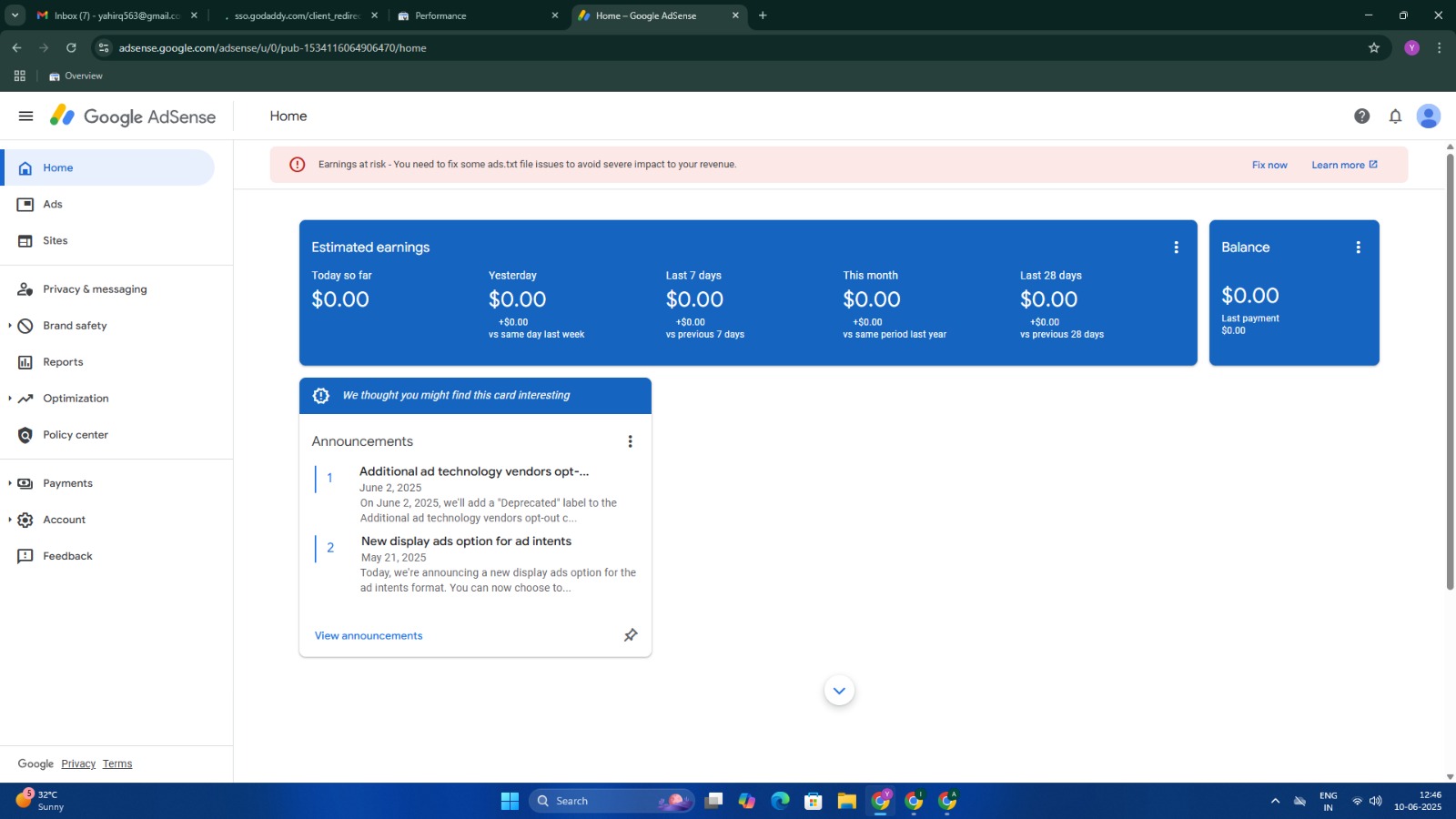
Task: Open Estimated earnings card options menu
Action: [x=1176, y=248]
